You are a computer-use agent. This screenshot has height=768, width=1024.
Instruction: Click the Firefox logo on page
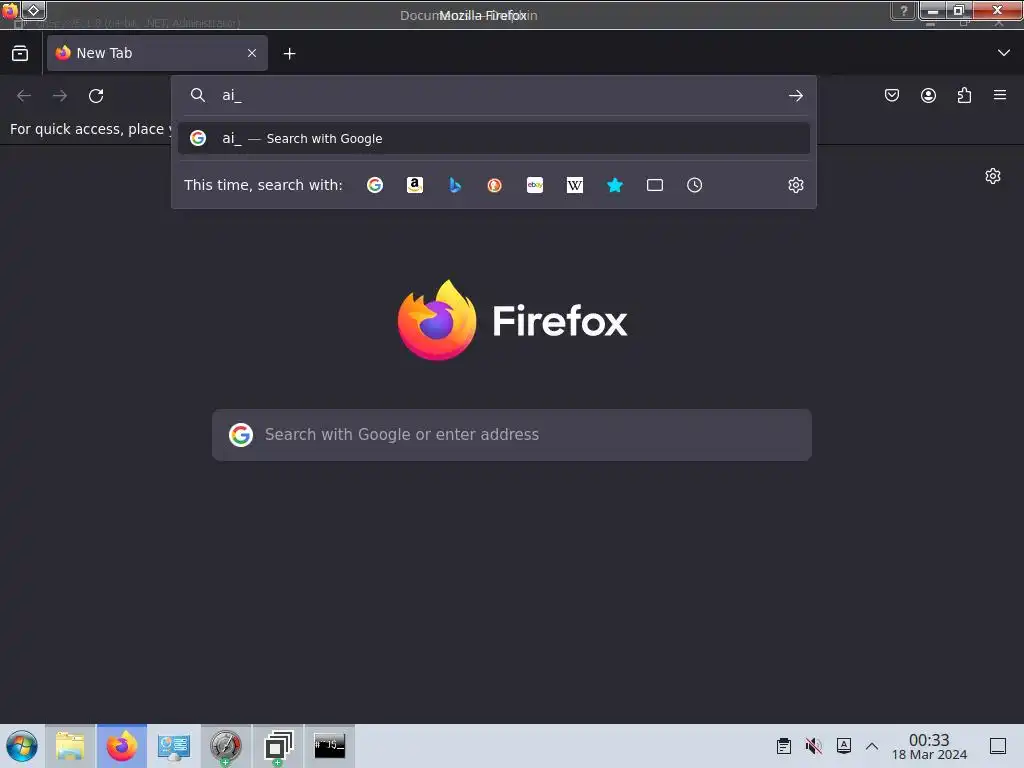pos(512,320)
